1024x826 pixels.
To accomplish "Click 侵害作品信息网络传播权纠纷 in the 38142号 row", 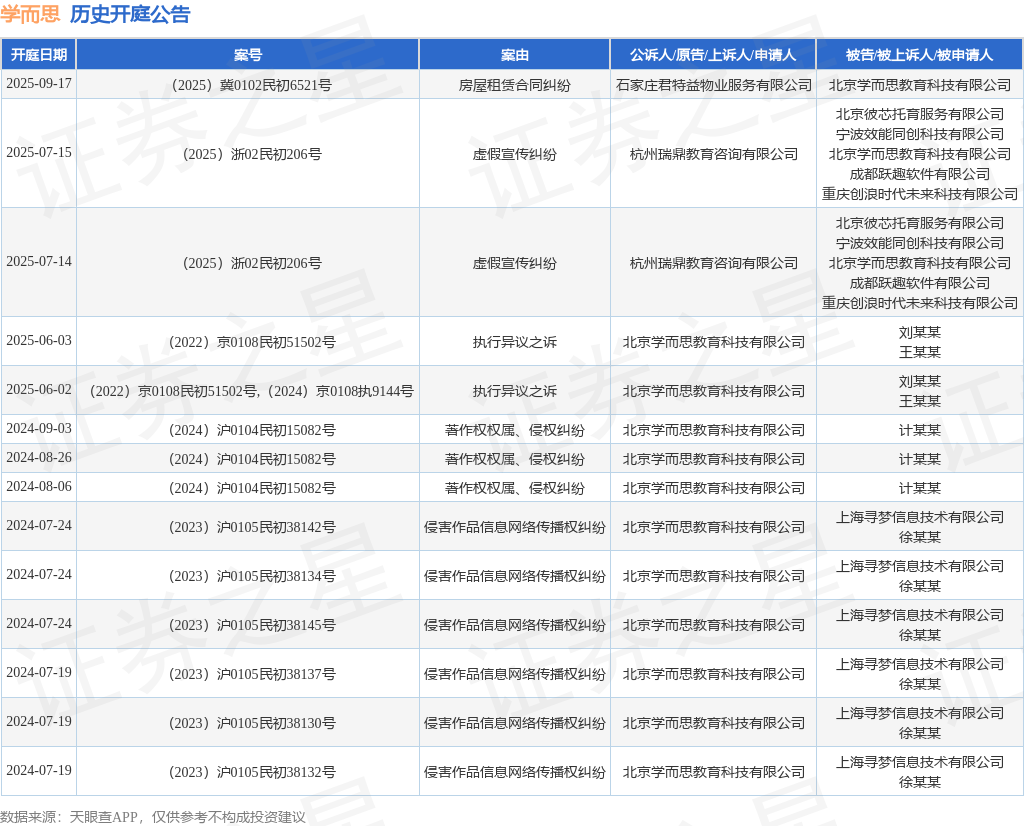I will tap(515, 527).
